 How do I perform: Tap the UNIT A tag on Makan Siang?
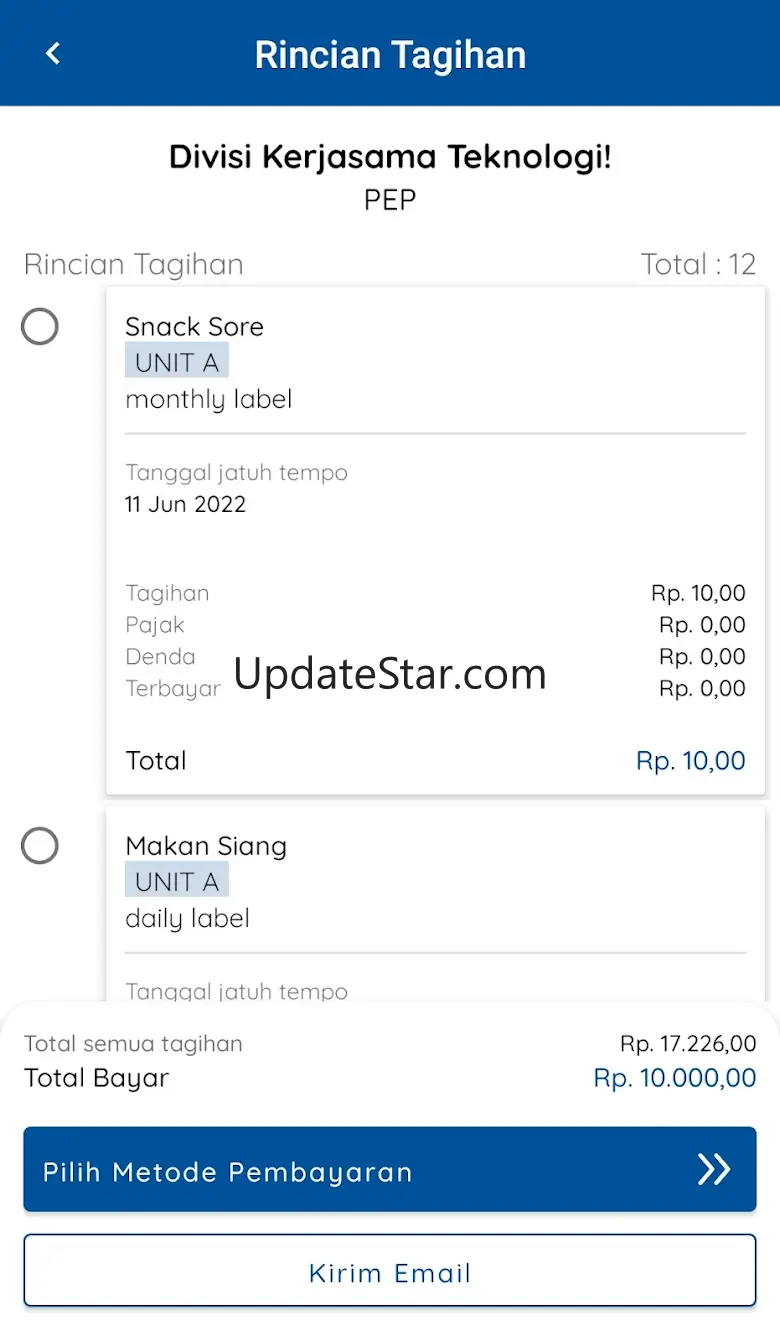(x=177, y=881)
